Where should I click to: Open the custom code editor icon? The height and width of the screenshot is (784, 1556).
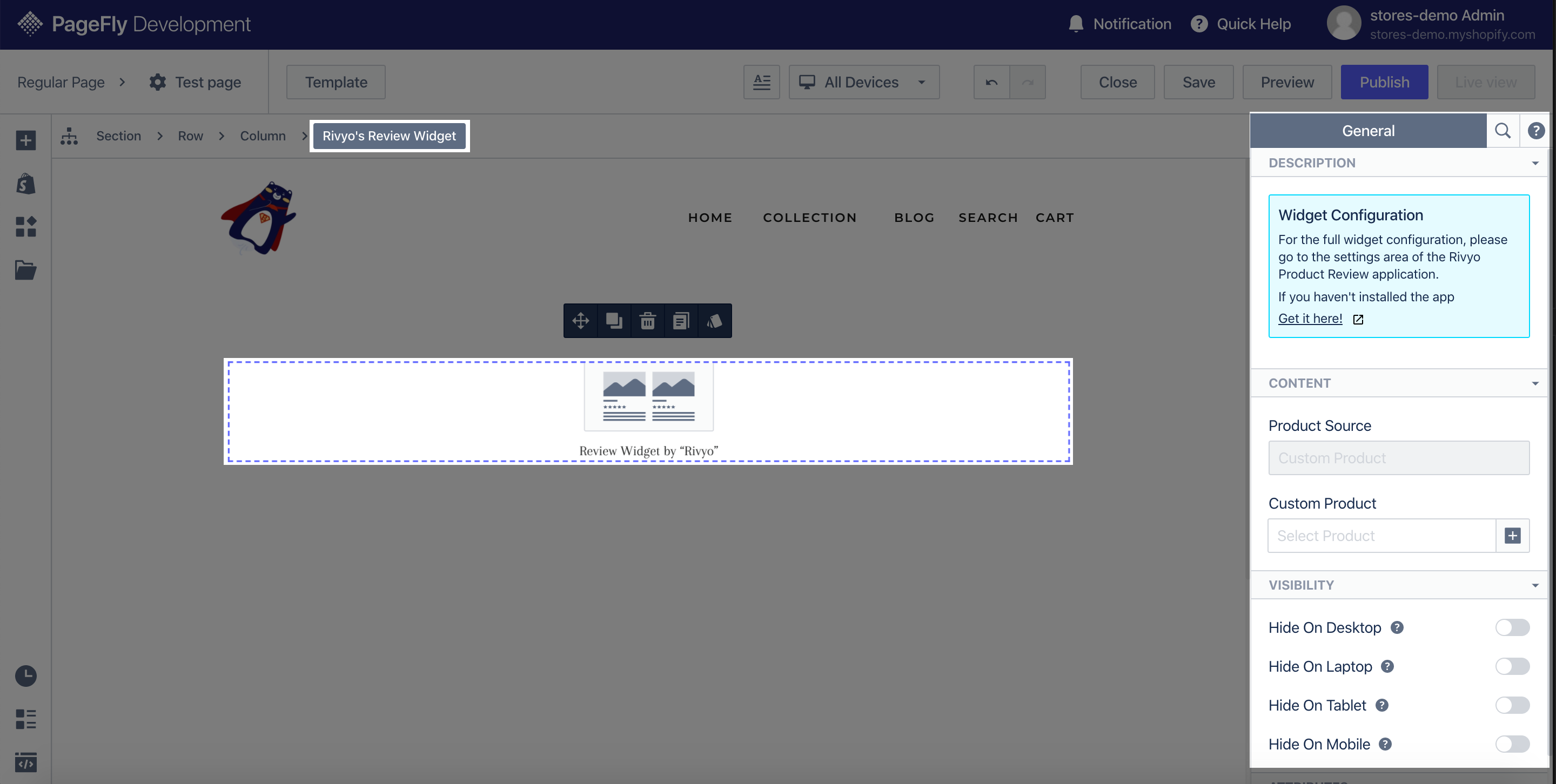point(25,762)
